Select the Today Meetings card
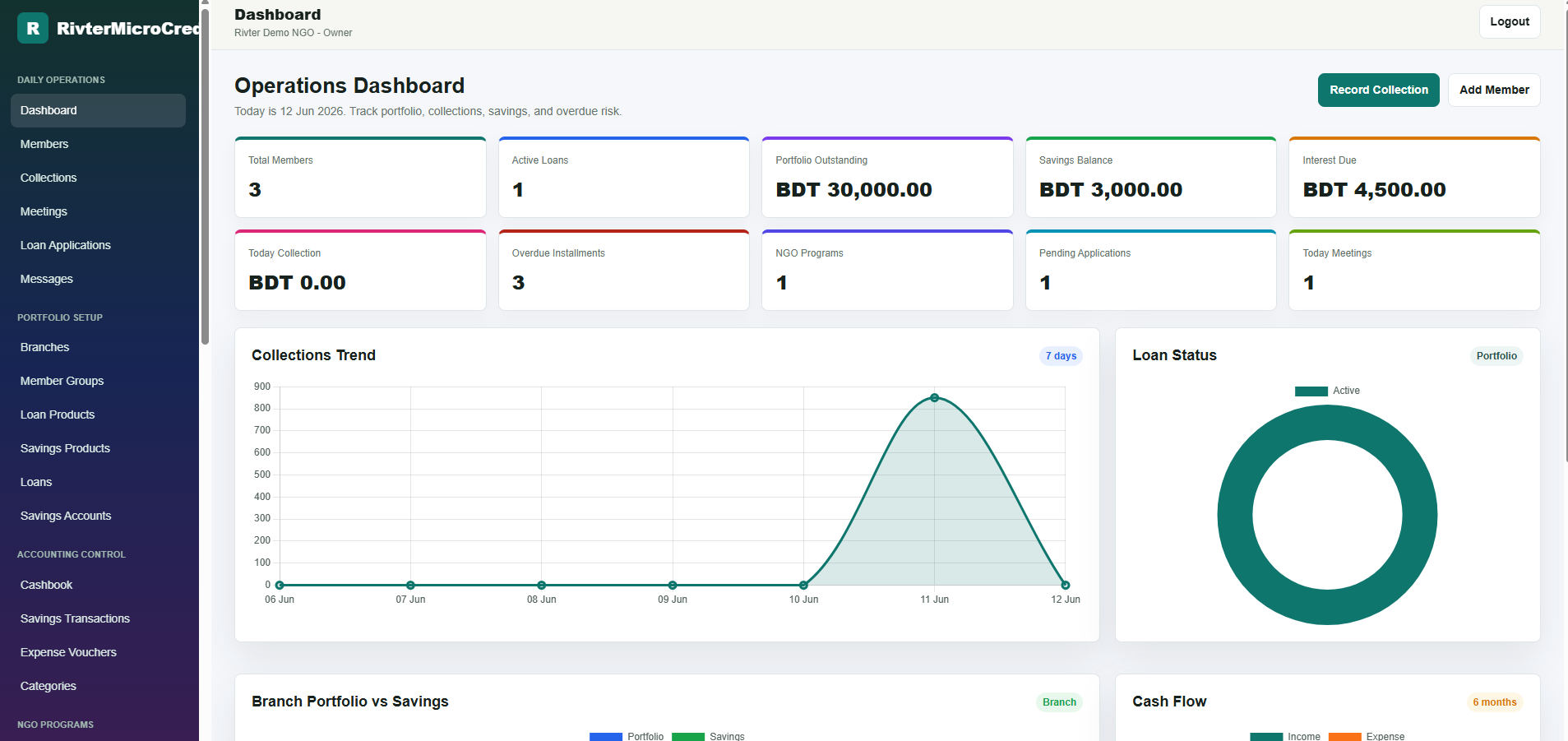This screenshot has height=741, width=1568. coord(1414,270)
